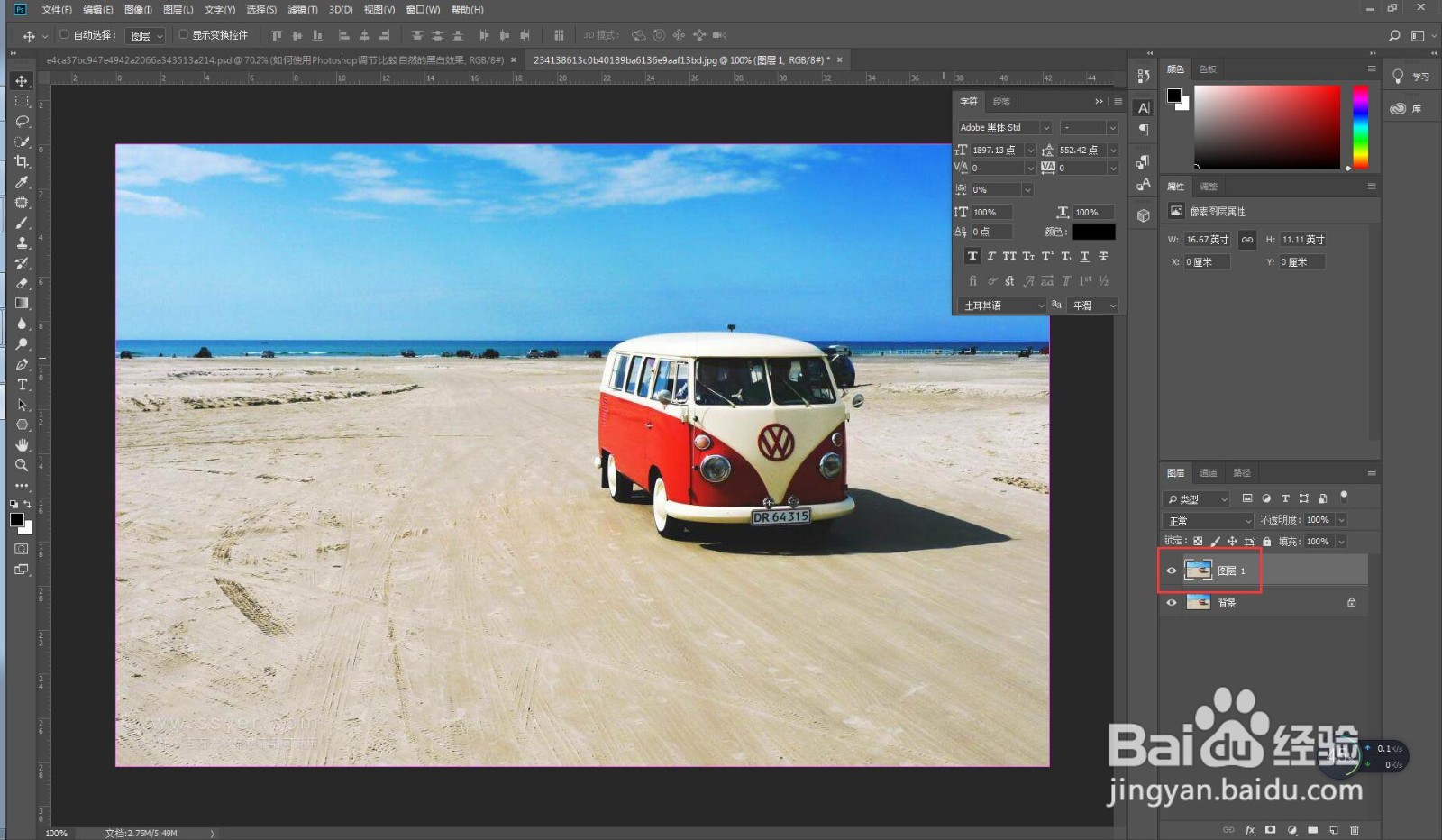Lock layer position with move-cross icon
This screenshot has height=840, width=1442.
click(1232, 542)
